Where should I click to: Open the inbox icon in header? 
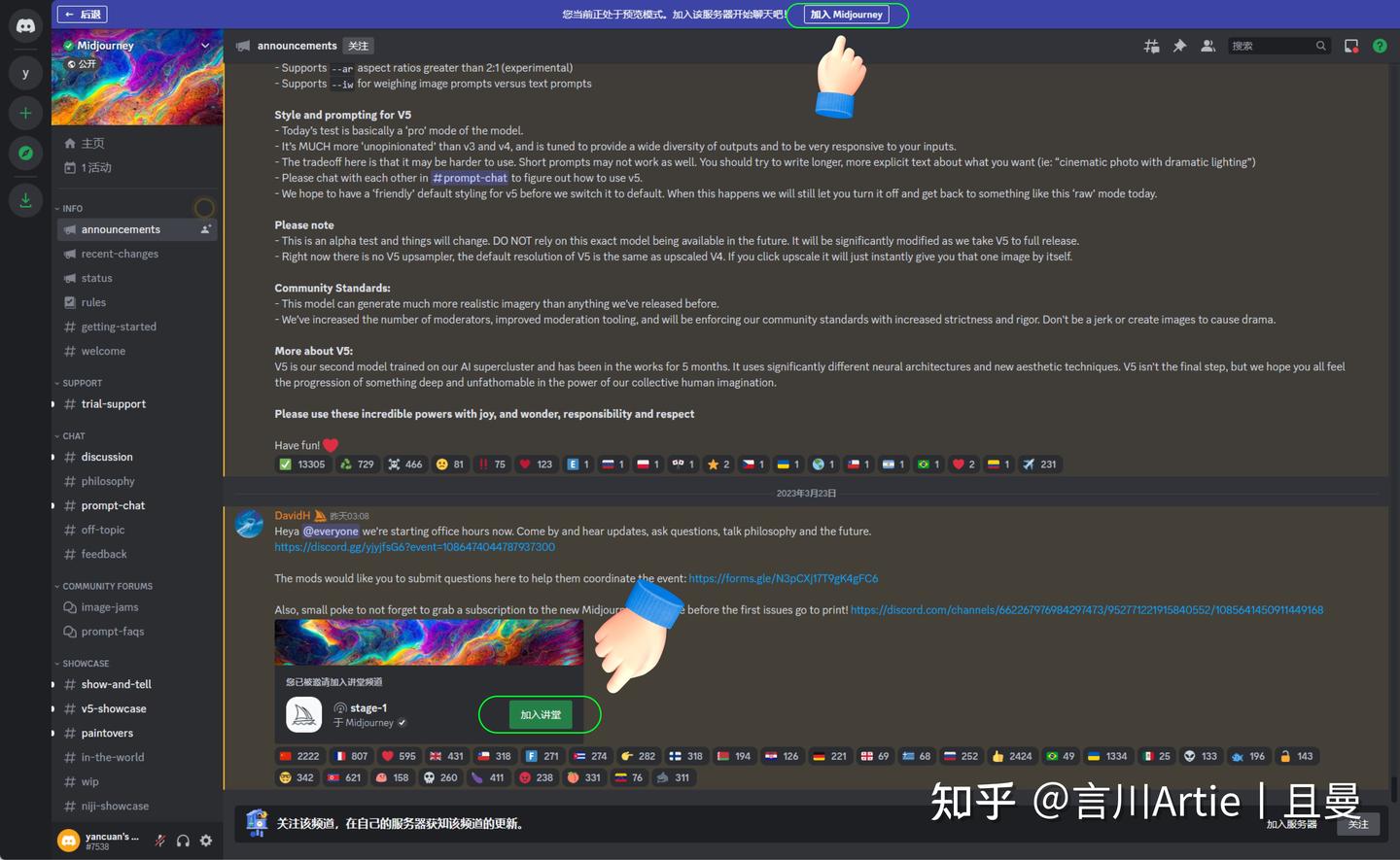click(x=1351, y=46)
